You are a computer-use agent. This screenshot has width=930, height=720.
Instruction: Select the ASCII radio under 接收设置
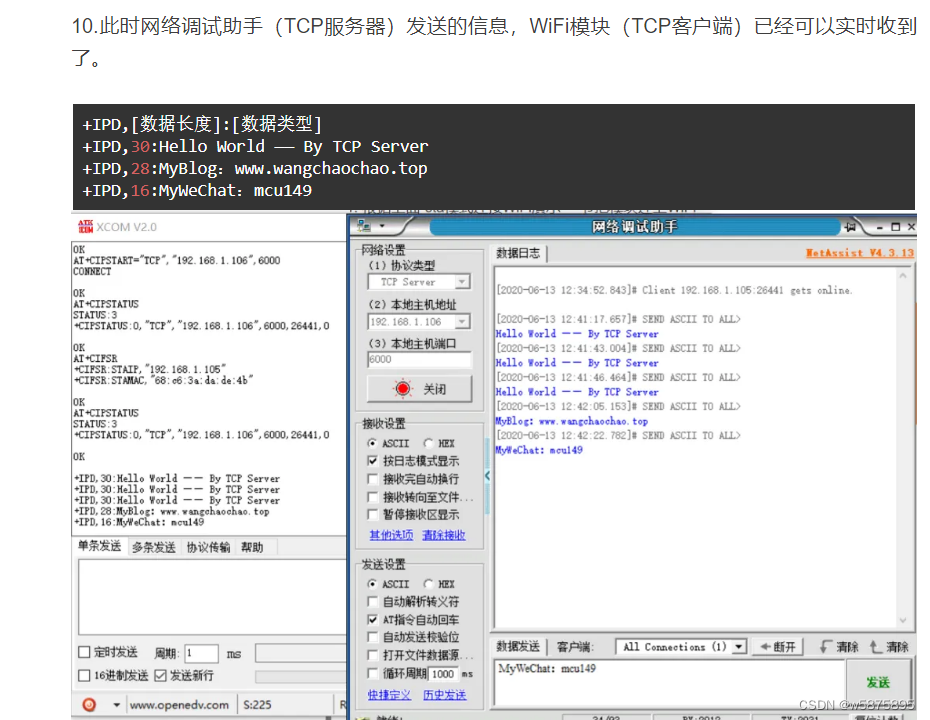click(x=372, y=443)
